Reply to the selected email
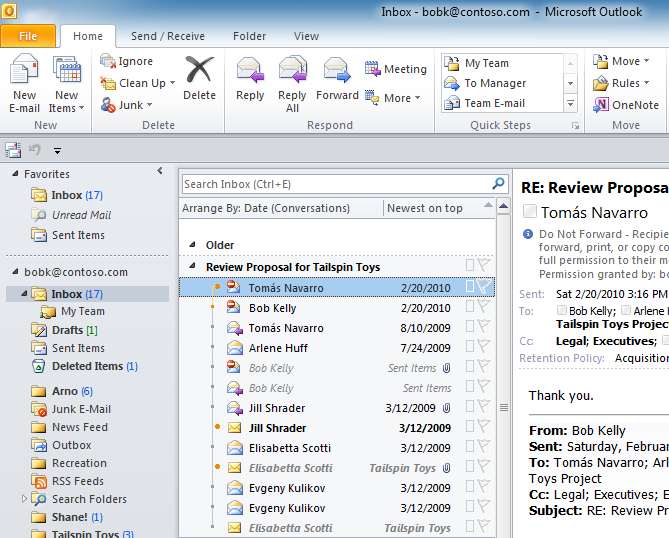 coord(250,78)
